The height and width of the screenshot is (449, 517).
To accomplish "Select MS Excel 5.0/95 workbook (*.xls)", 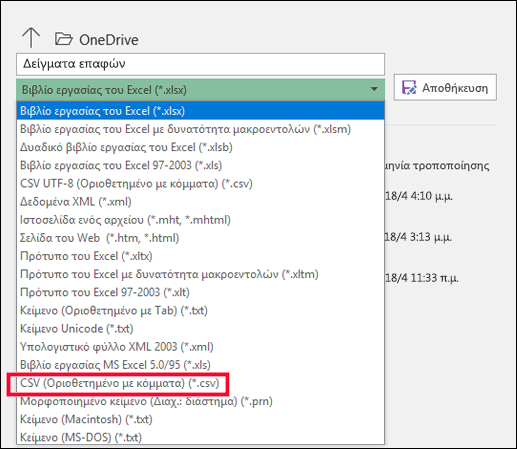I will pos(200,365).
